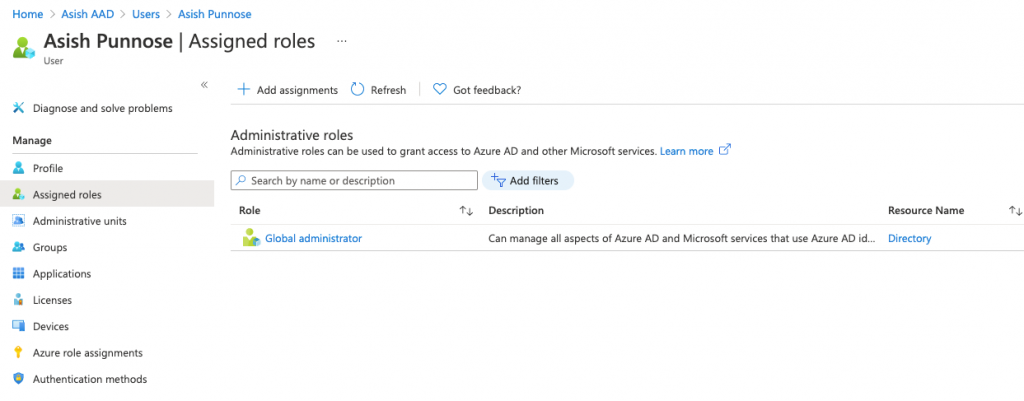
Task: Click the Add assignments plus icon
Action: point(243,89)
